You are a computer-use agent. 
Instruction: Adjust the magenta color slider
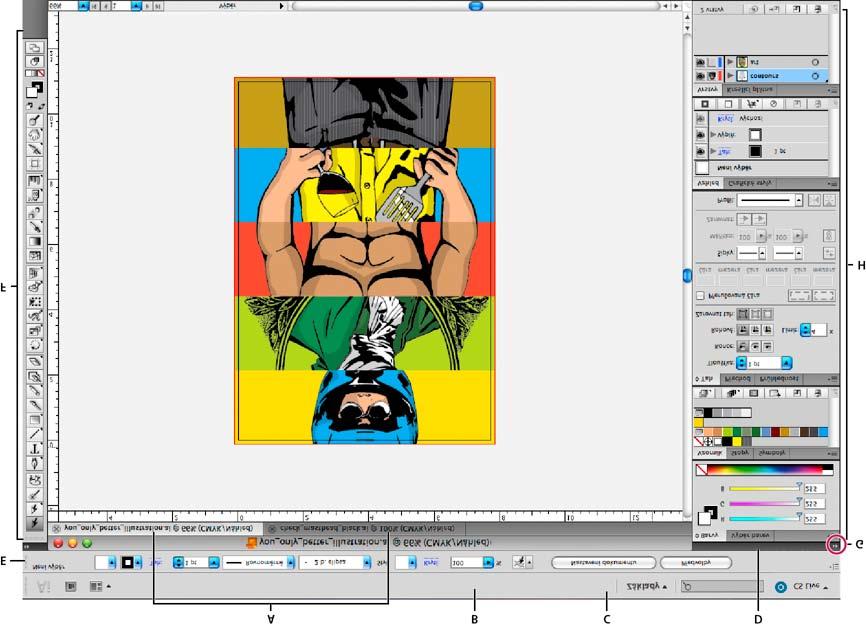point(764,504)
